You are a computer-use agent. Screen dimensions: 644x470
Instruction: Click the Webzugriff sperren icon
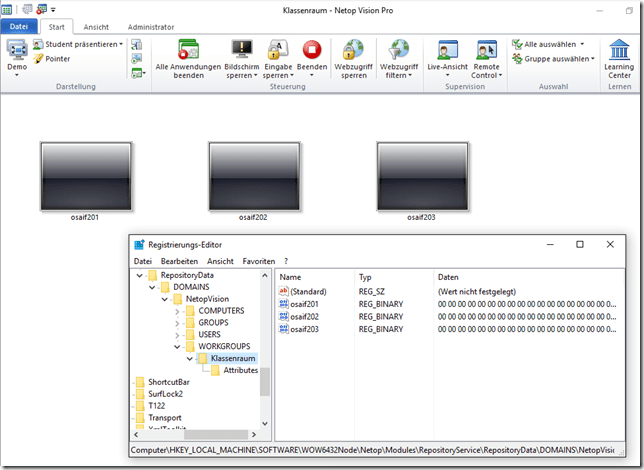tap(351, 49)
